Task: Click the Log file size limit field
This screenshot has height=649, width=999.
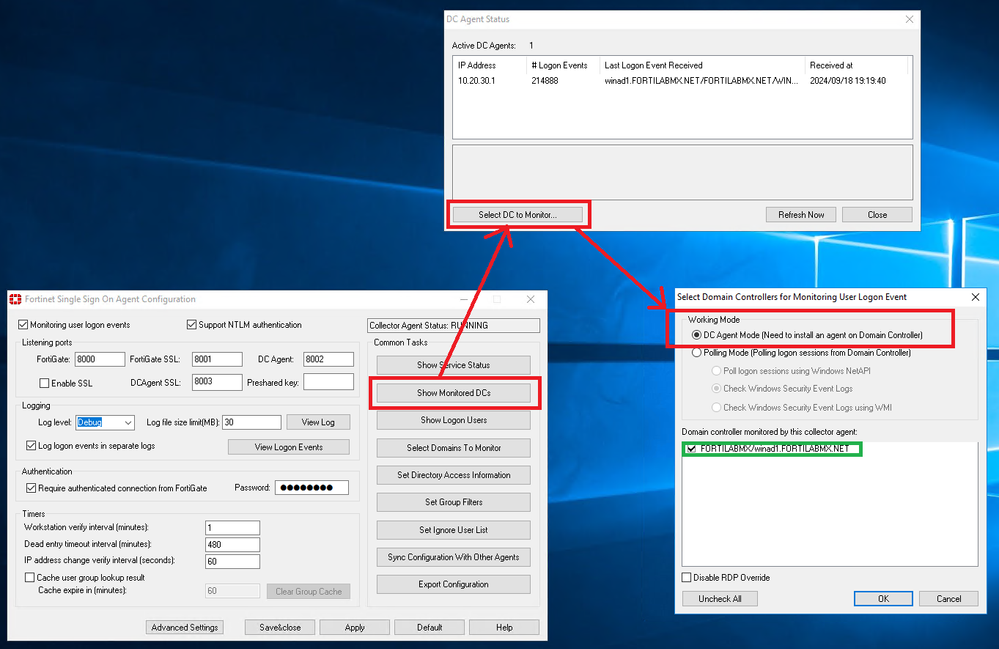Action: [x=252, y=422]
